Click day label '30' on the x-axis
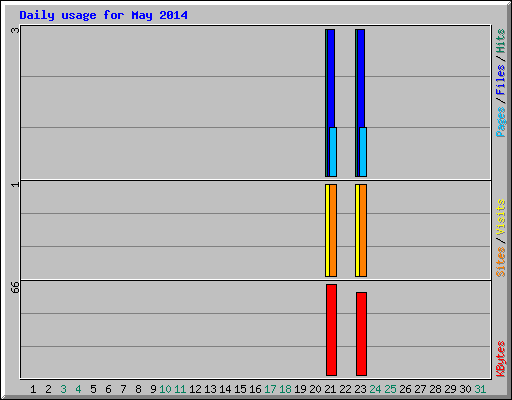 [465, 389]
